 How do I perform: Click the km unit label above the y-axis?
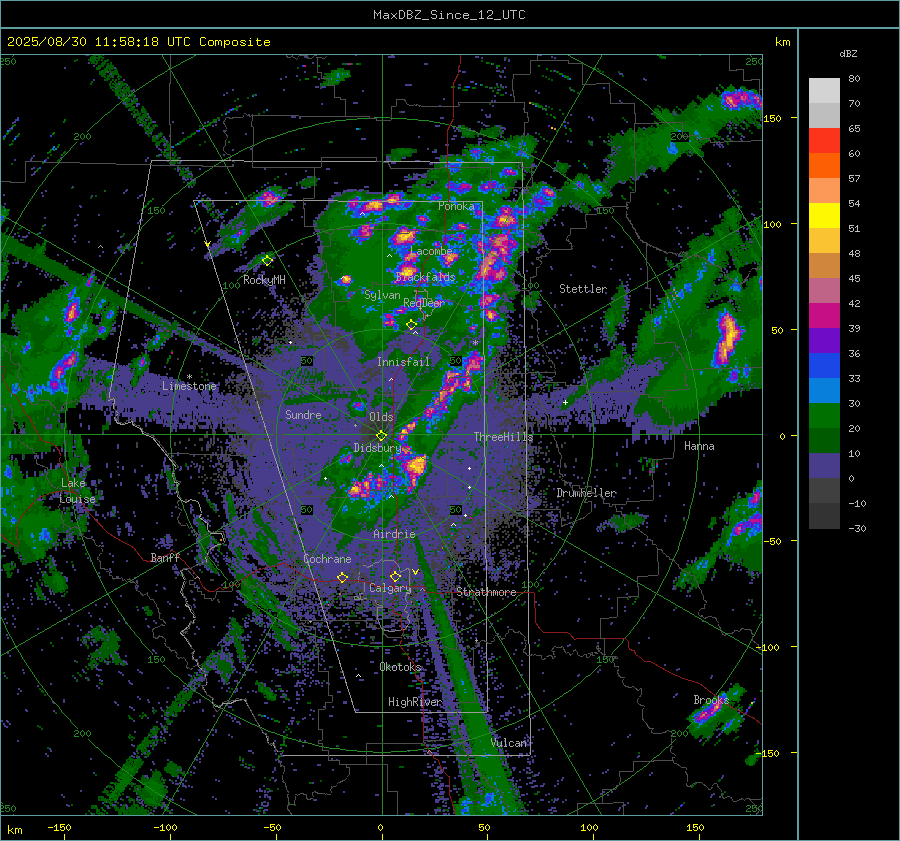click(x=782, y=42)
